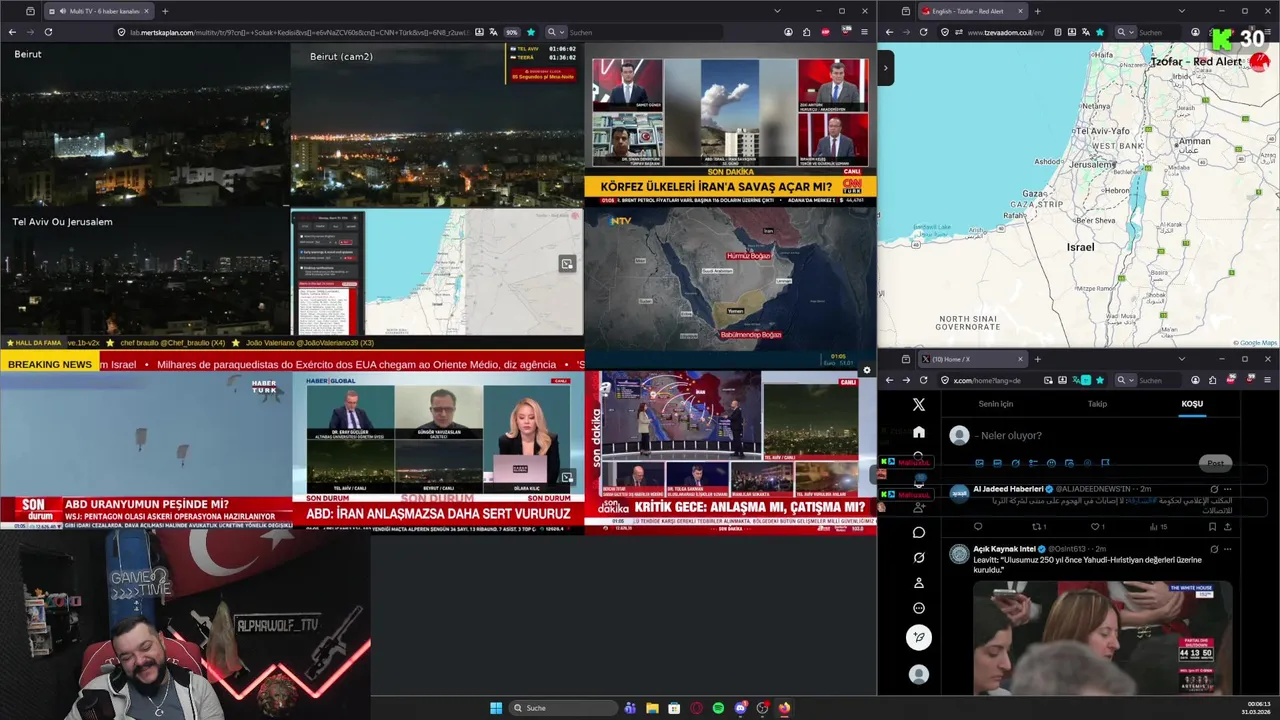The width and height of the screenshot is (1280, 720).
Task: Open File Explorer from taskbar
Action: (x=652, y=708)
